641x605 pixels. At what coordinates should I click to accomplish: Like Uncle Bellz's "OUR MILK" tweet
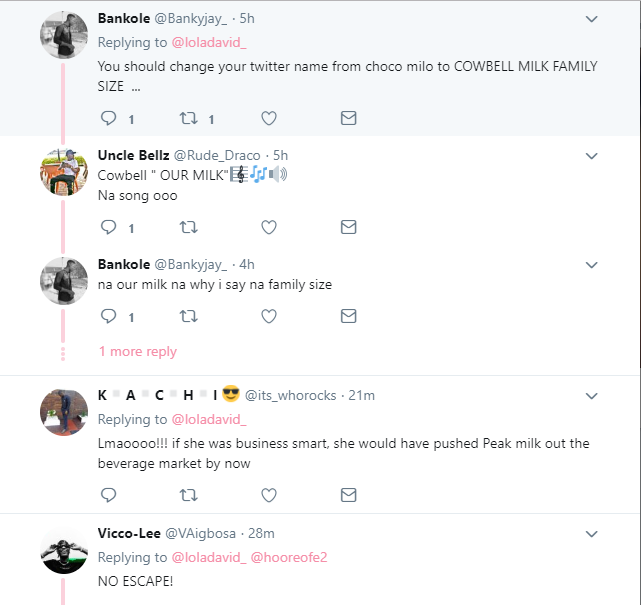point(268,228)
